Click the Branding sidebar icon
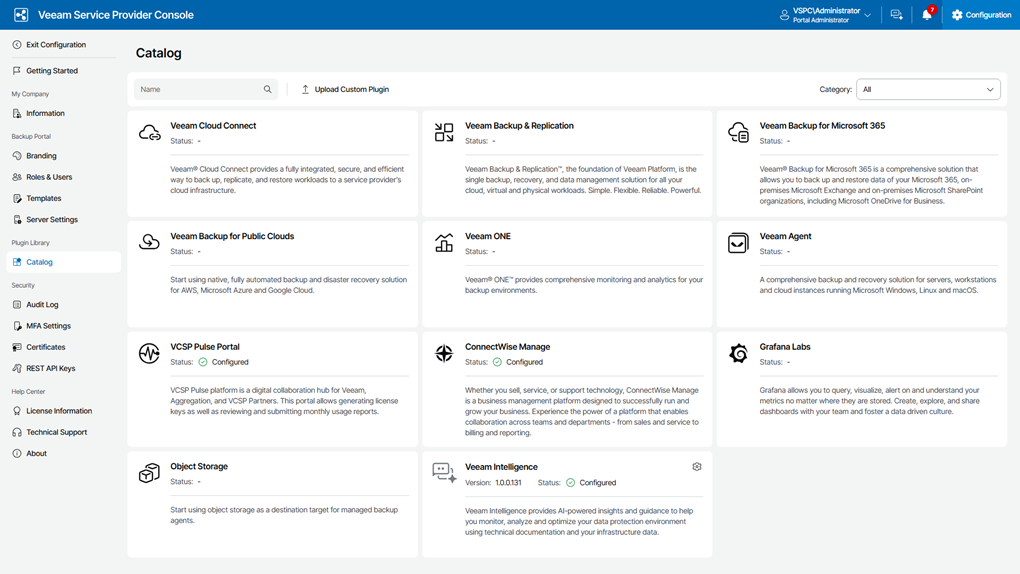The width and height of the screenshot is (1020, 574). point(17,156)
